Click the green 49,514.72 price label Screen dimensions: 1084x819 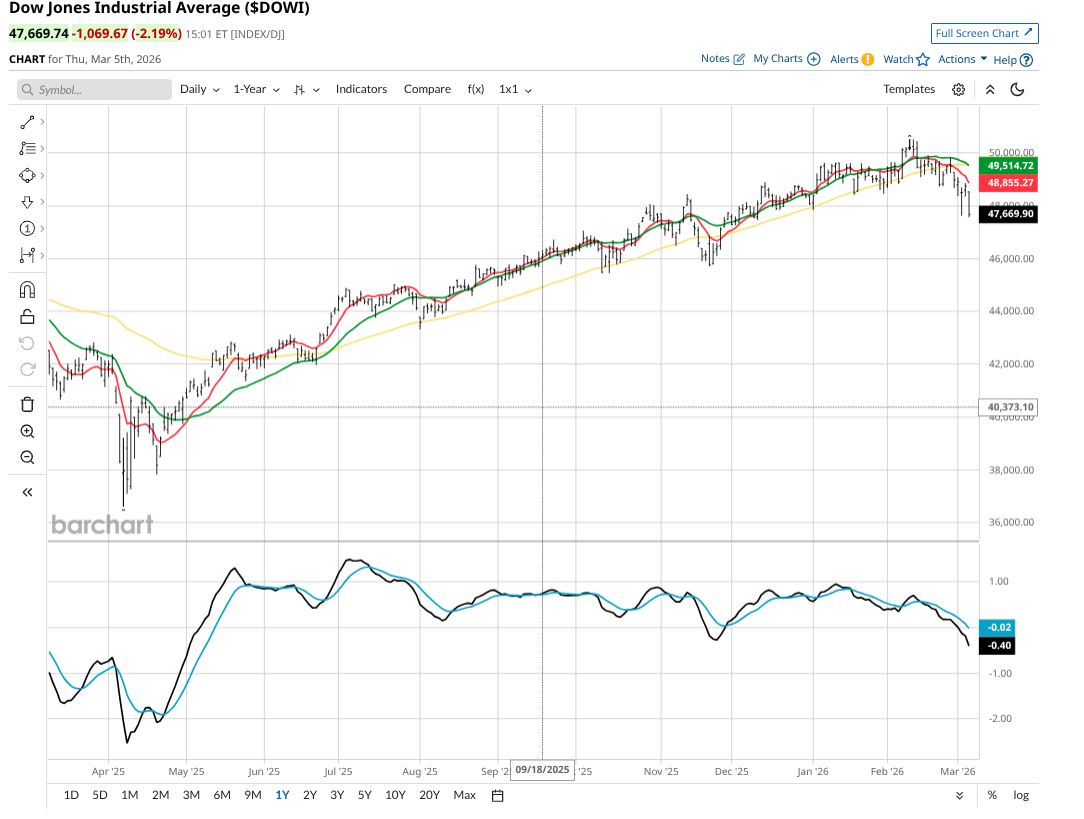coord(1009,166)
